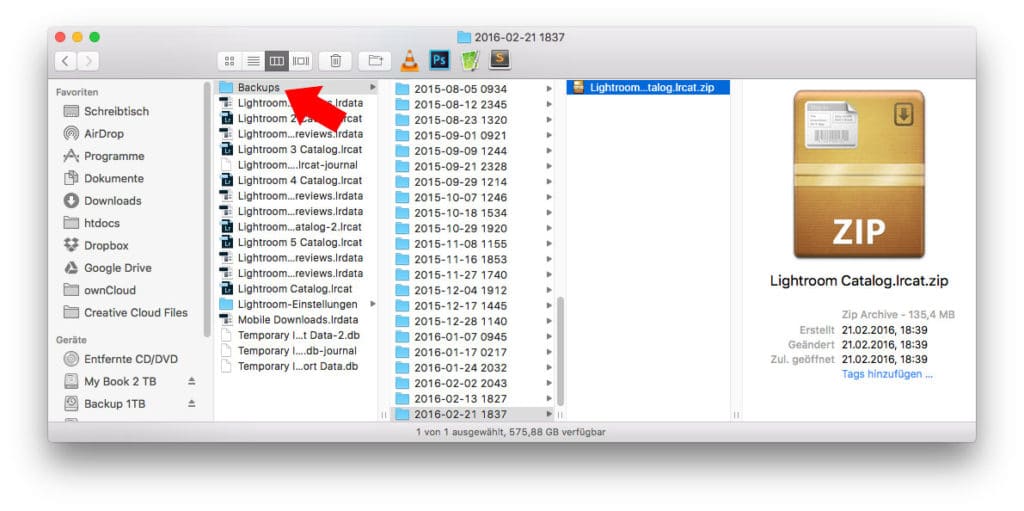This screenshot has width=1024, height=511.
Task: Switch to list view in toolbar
Action: pos(253,61)
